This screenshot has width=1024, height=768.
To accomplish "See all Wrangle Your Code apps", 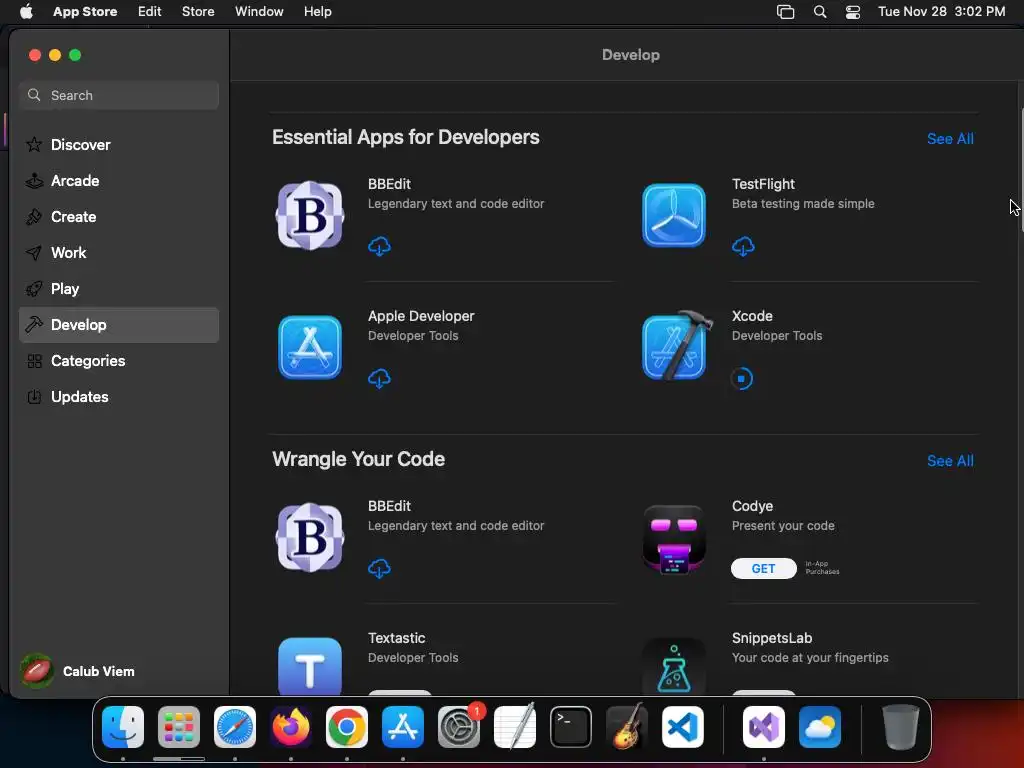I will pos(950,460).
